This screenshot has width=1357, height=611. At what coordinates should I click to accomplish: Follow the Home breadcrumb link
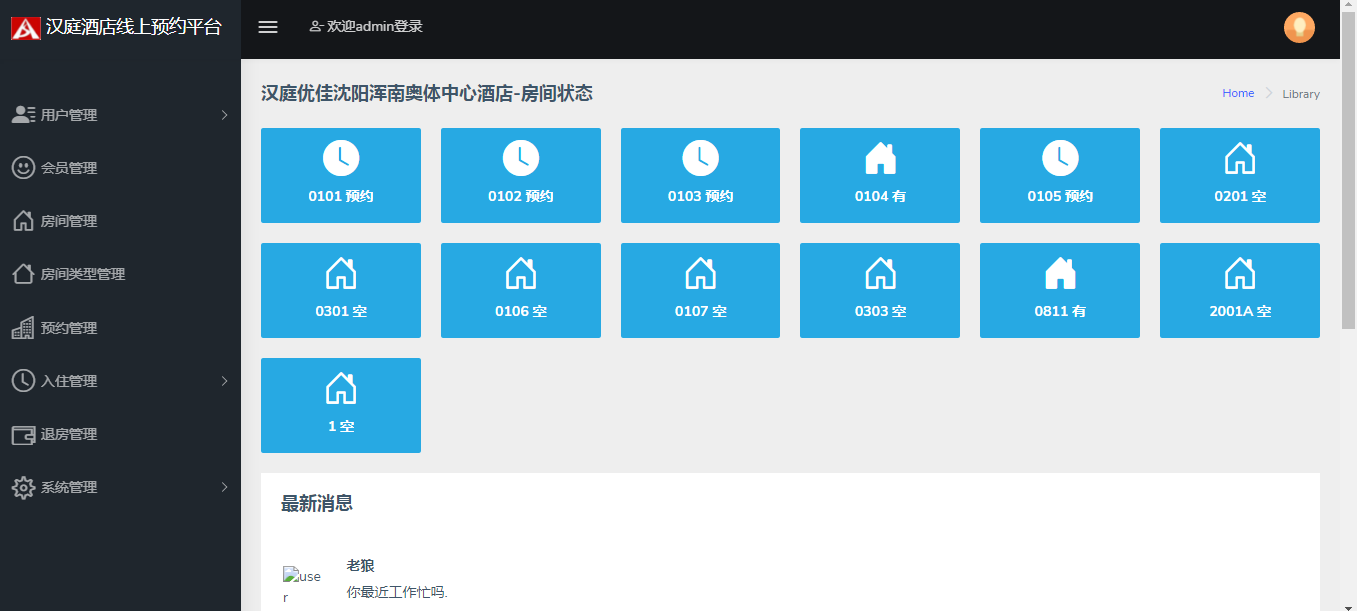pyautogui.click(x=1238, y=93)
